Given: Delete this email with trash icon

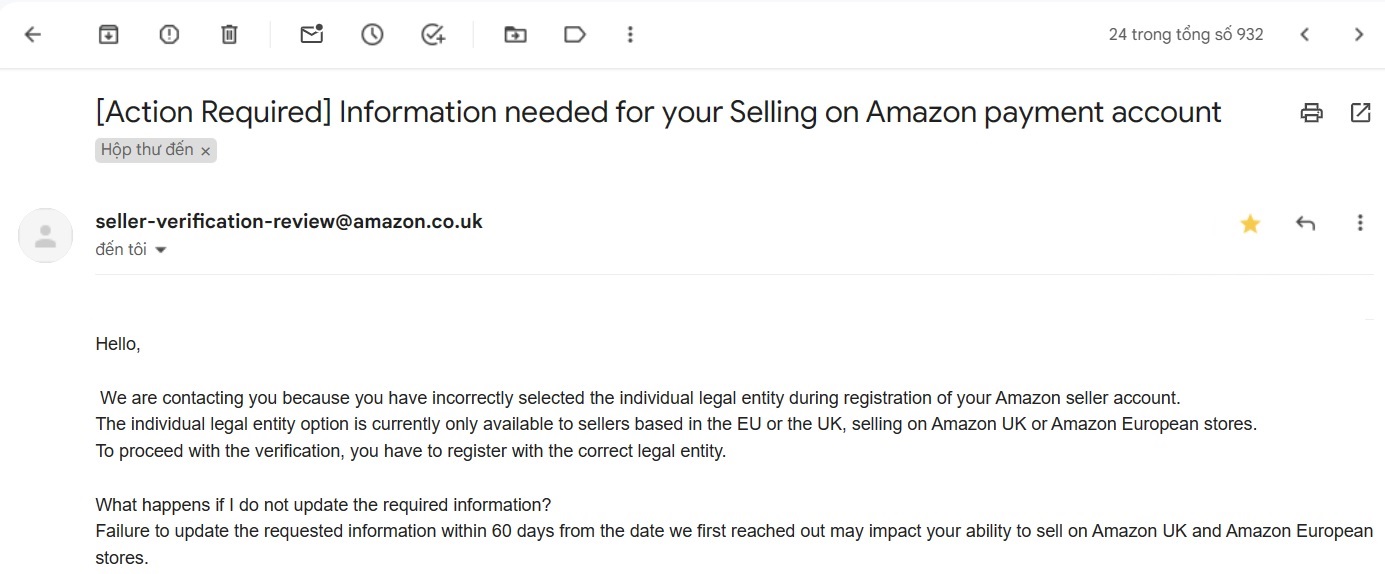Looking at the screenshot, I should pos(229,35).
